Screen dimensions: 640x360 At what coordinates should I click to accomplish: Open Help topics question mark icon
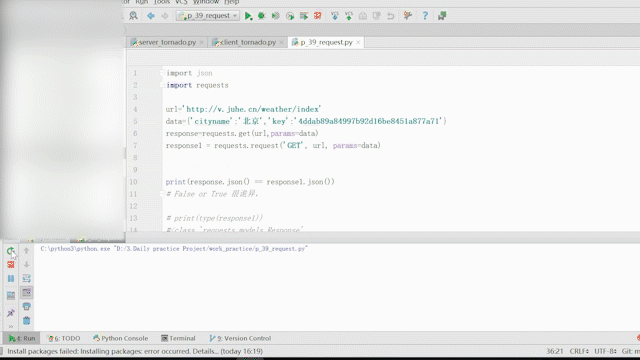[425, 16]
